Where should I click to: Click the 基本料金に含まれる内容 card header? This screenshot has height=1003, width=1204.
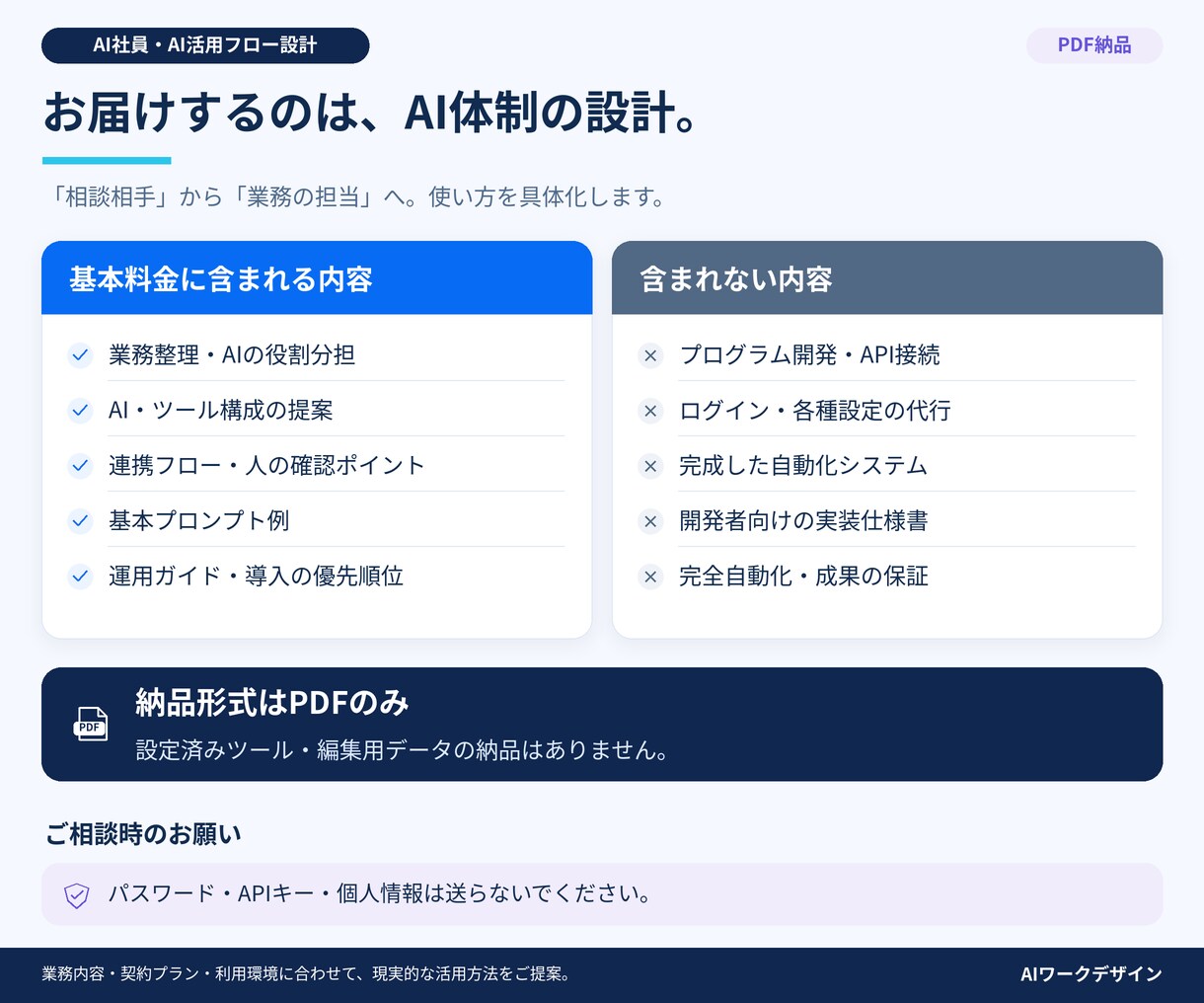tap(317, 278)
